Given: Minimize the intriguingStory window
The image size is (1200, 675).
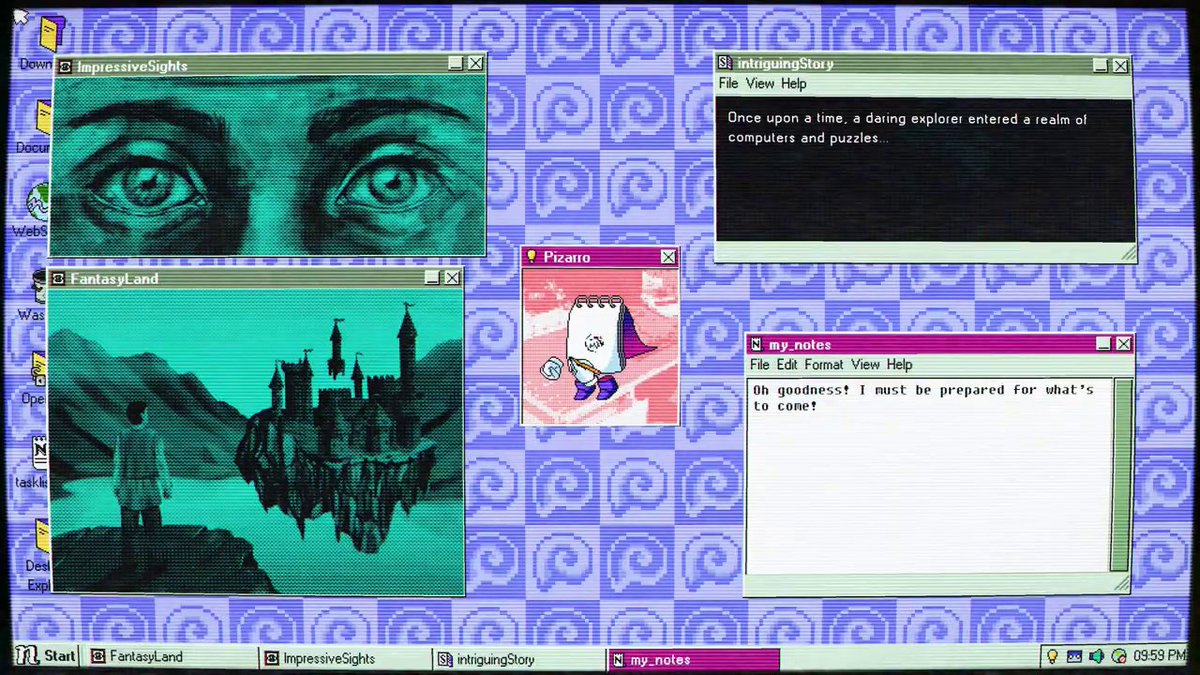Looking at the screenshot, I should [1100, 65].
